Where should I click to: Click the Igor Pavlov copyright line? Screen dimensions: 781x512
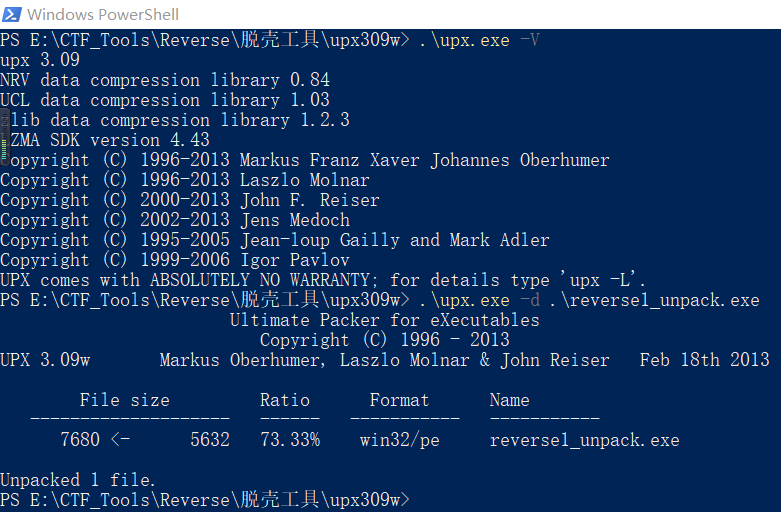pyautogui.click(x=175, y=260)
